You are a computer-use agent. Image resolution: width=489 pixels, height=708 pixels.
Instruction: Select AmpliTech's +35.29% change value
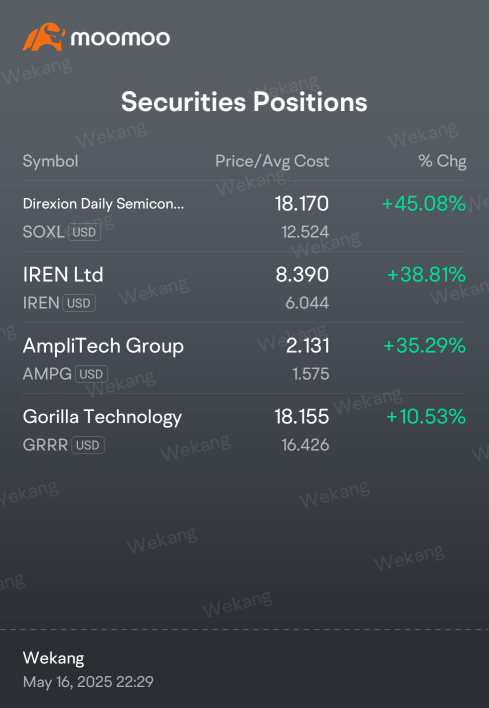424,345
